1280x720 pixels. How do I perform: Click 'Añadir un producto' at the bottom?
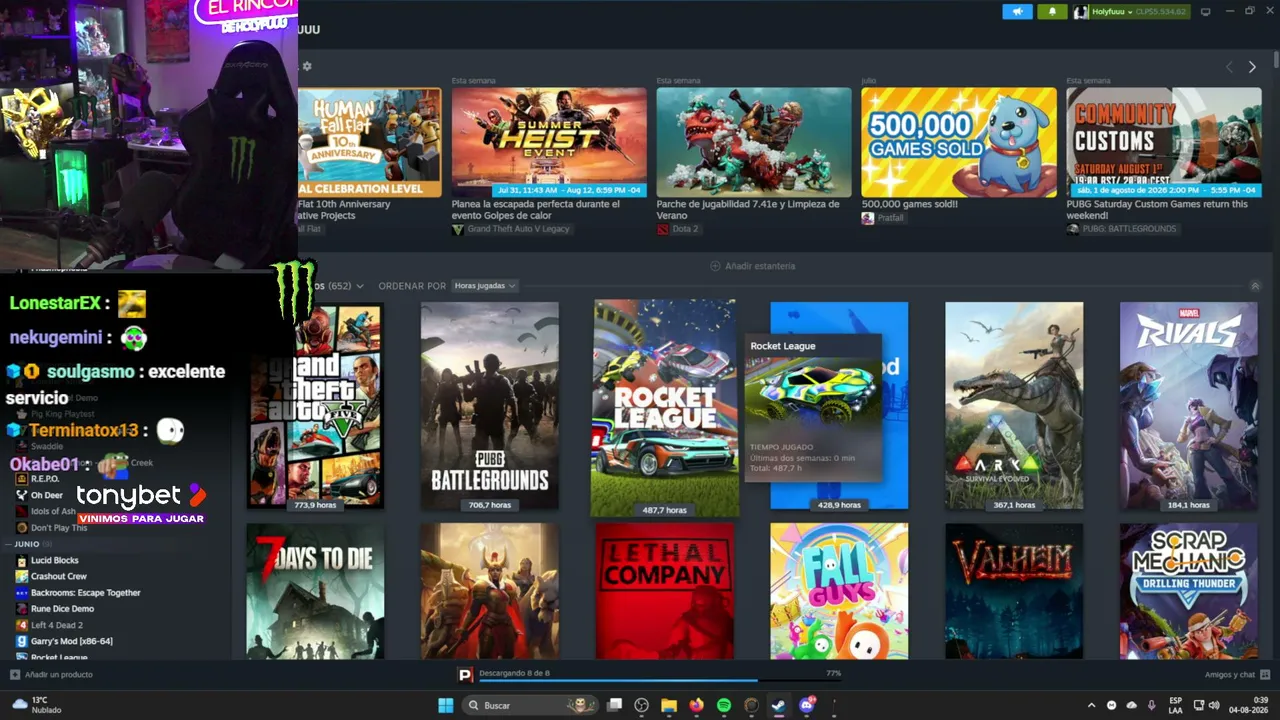point(51,674)
